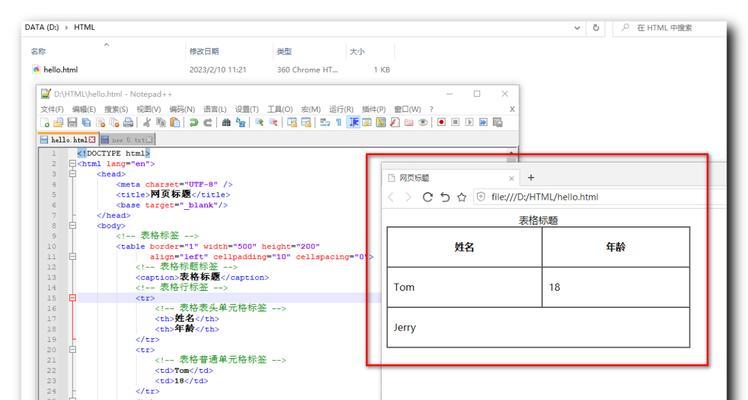Toggle show all characters pilcrow

pos(339,123)
